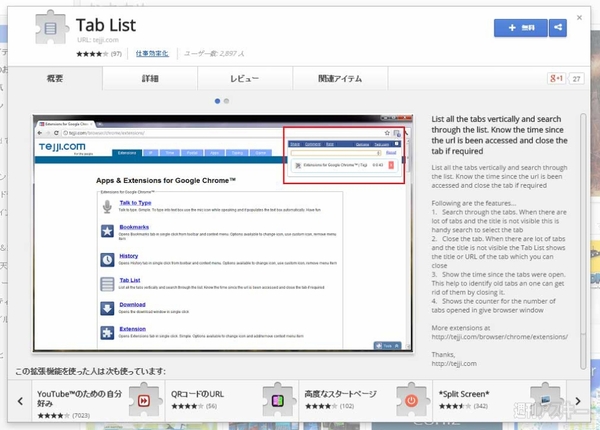Open the 関連アイテム tab
Screen dimensions: 600x430
340,78
